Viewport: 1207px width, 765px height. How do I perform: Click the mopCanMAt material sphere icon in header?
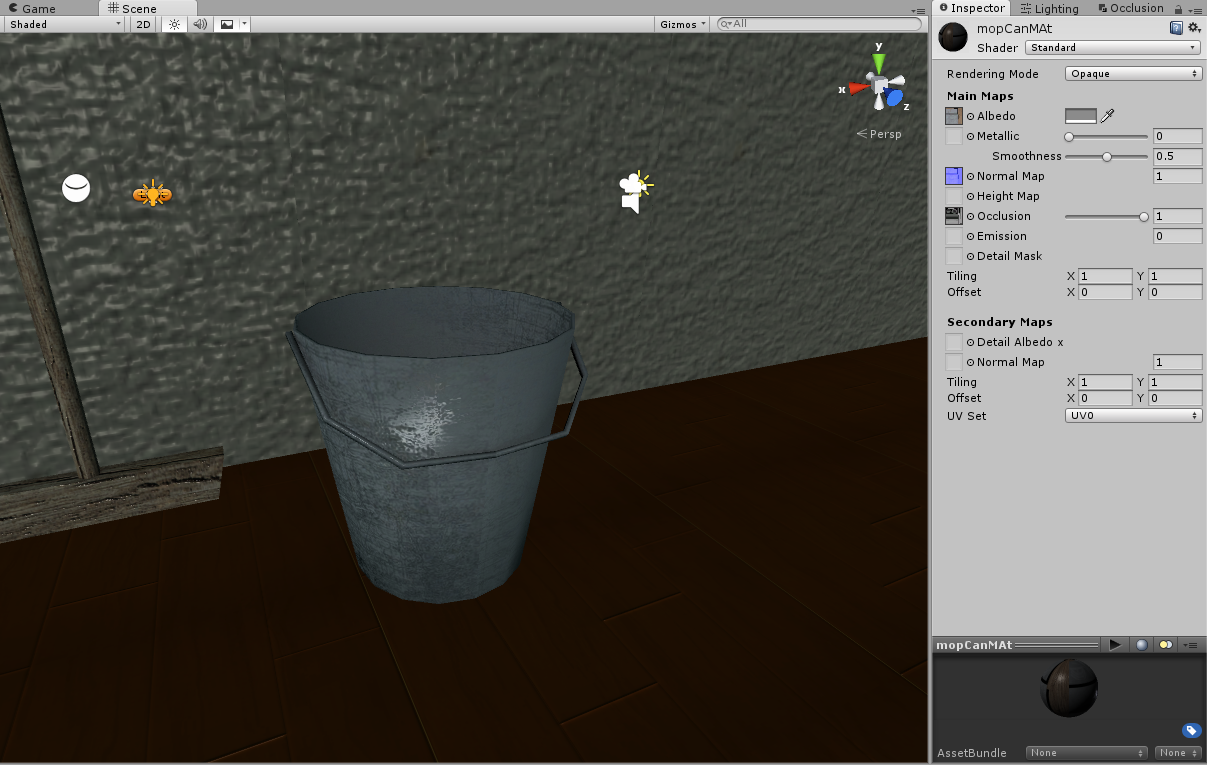pos(953,38)
